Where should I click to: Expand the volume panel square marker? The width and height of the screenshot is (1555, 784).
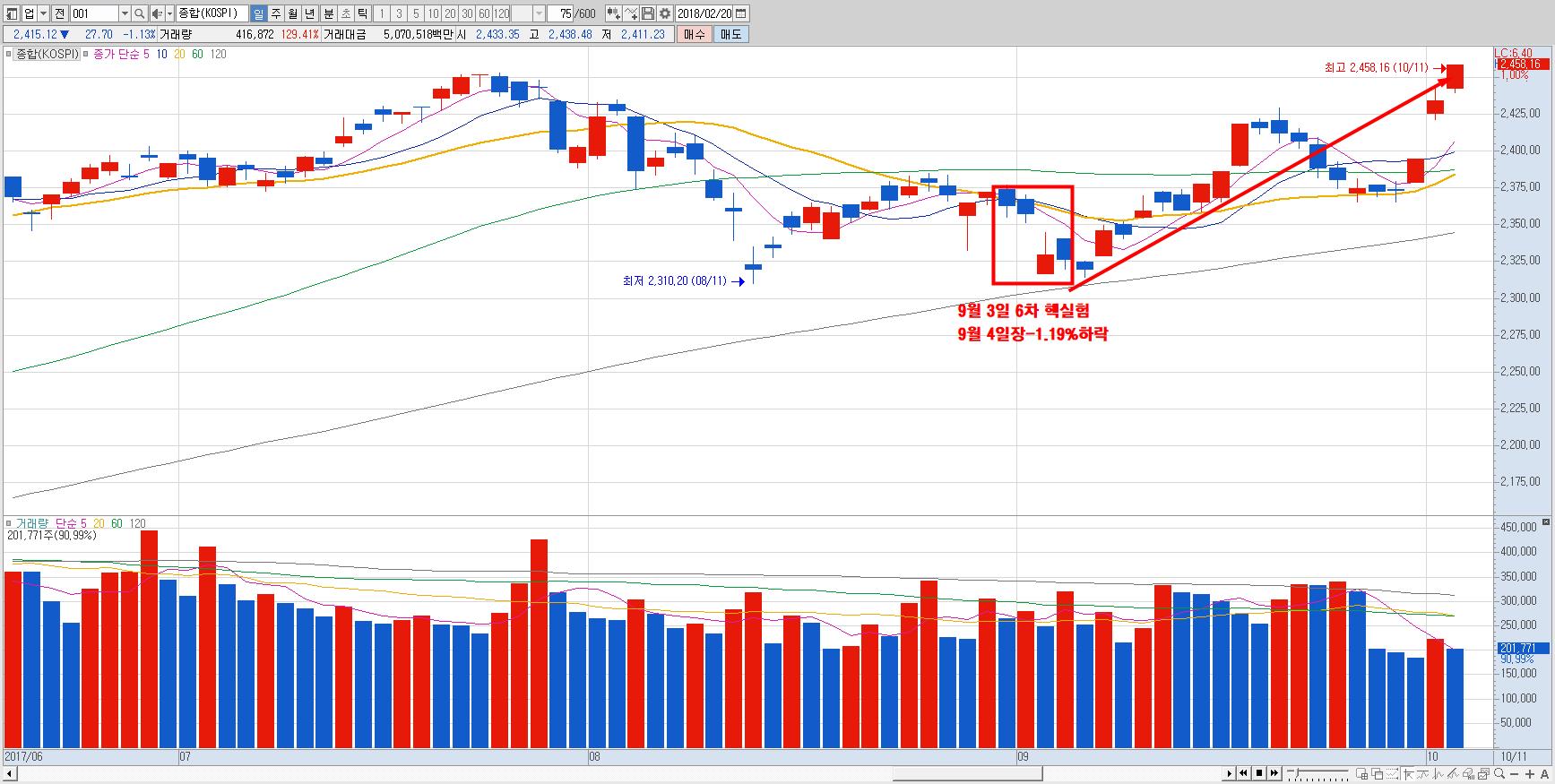(x=10, y=523)
